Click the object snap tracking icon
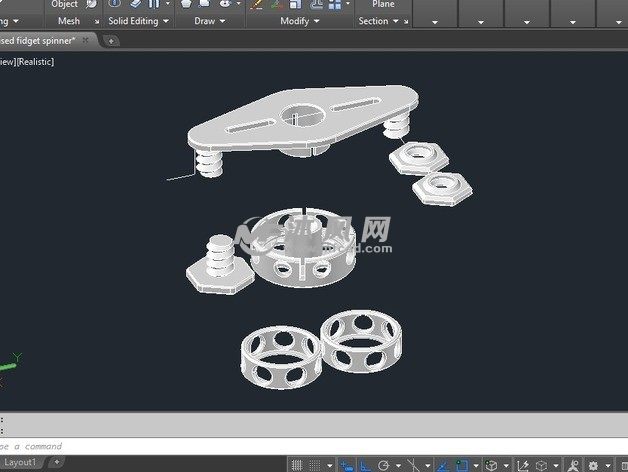 pyautogui.click(x=441, y=465)
